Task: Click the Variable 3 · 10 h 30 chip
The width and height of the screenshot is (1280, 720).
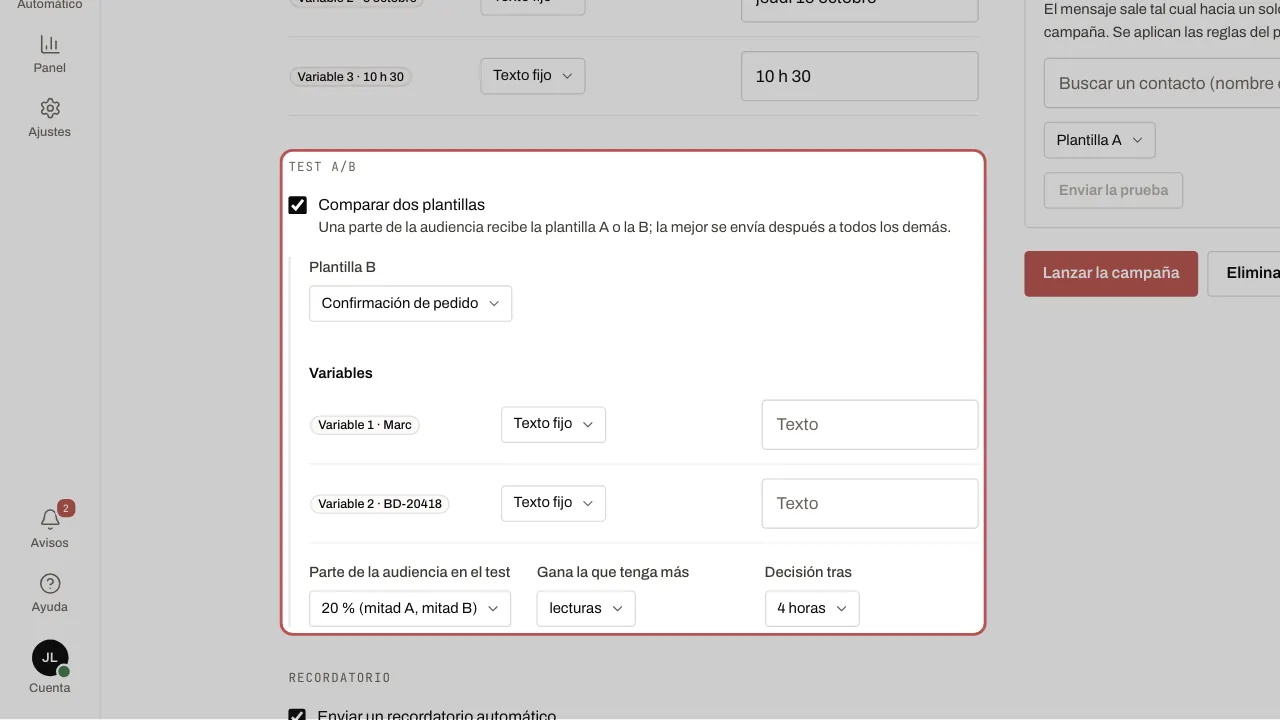Action: click(351, 77)
